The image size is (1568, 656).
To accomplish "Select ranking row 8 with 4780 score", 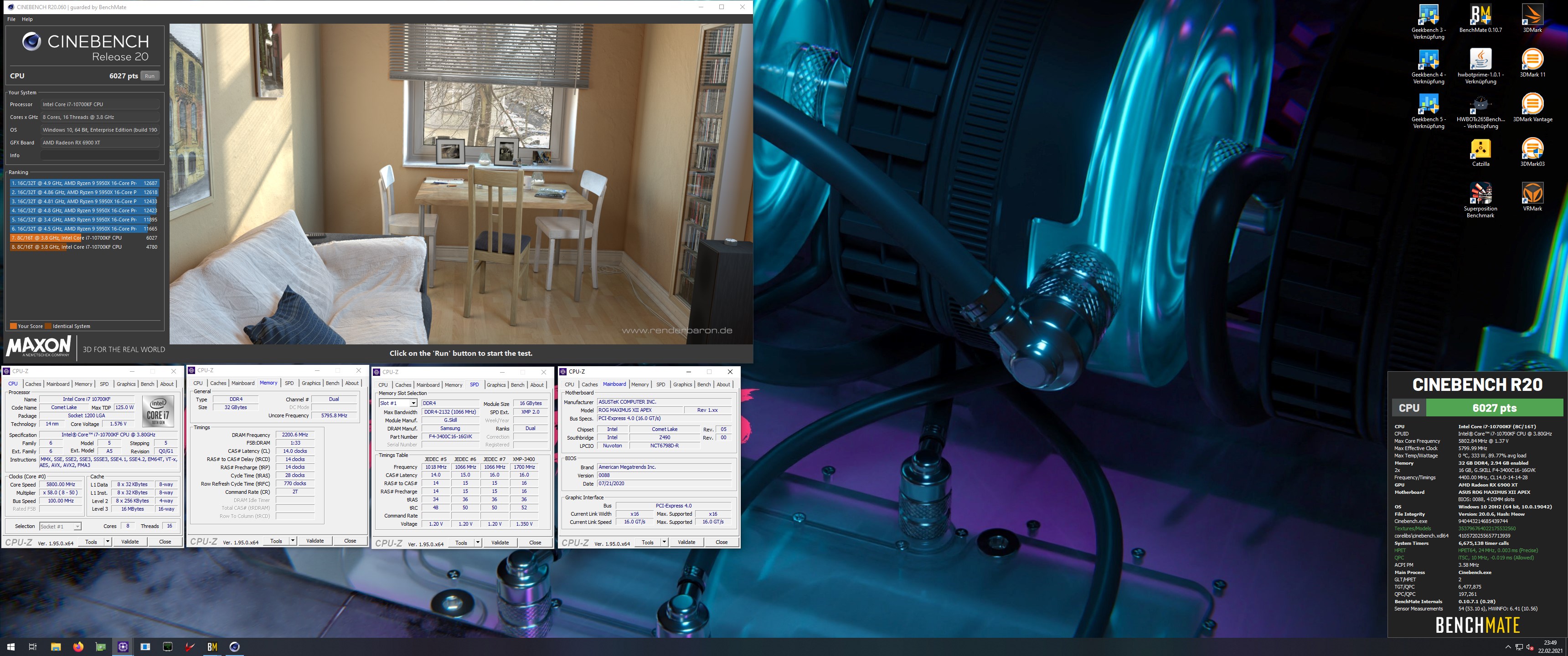I will click(84, 247).
